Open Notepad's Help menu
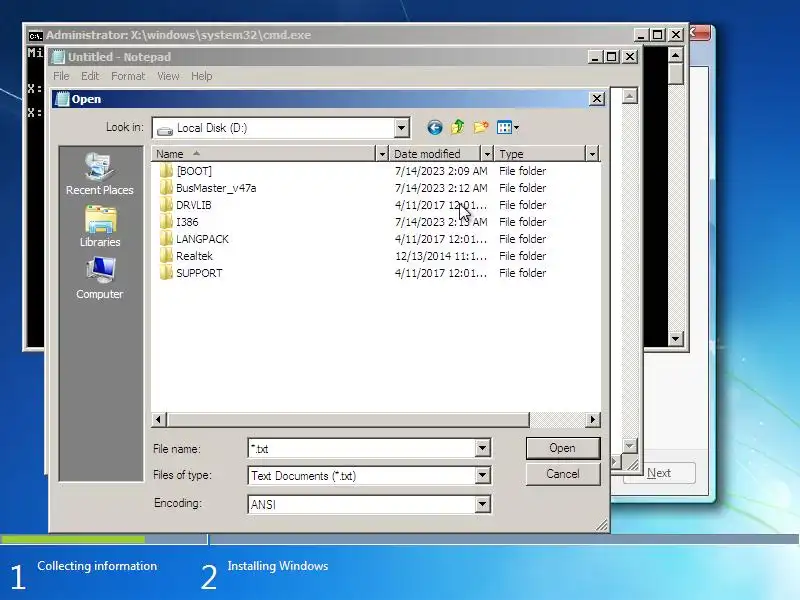 (x=202, y=76)
